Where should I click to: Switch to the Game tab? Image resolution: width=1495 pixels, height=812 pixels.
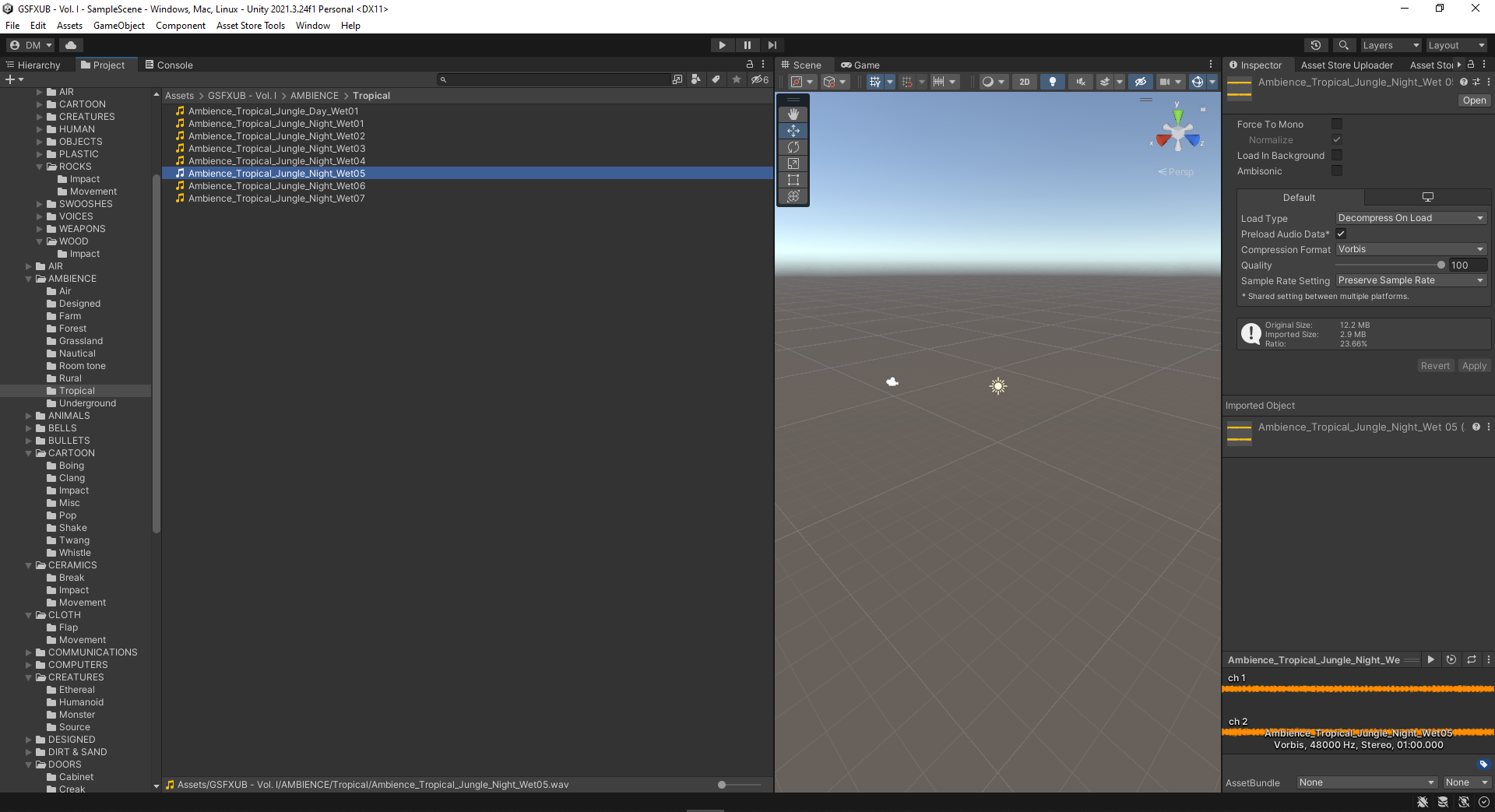pyautogui.click(x=860, y=65)
